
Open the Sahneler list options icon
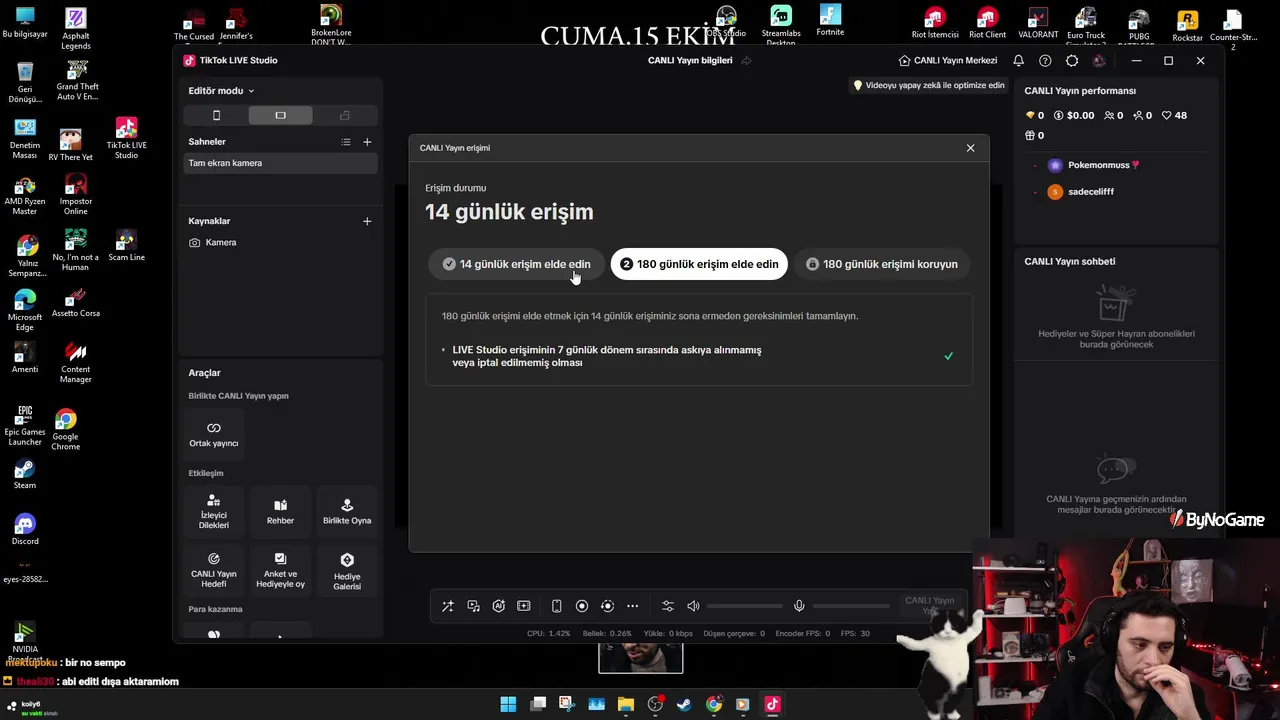pyautogui.click(x=346, y=142)
